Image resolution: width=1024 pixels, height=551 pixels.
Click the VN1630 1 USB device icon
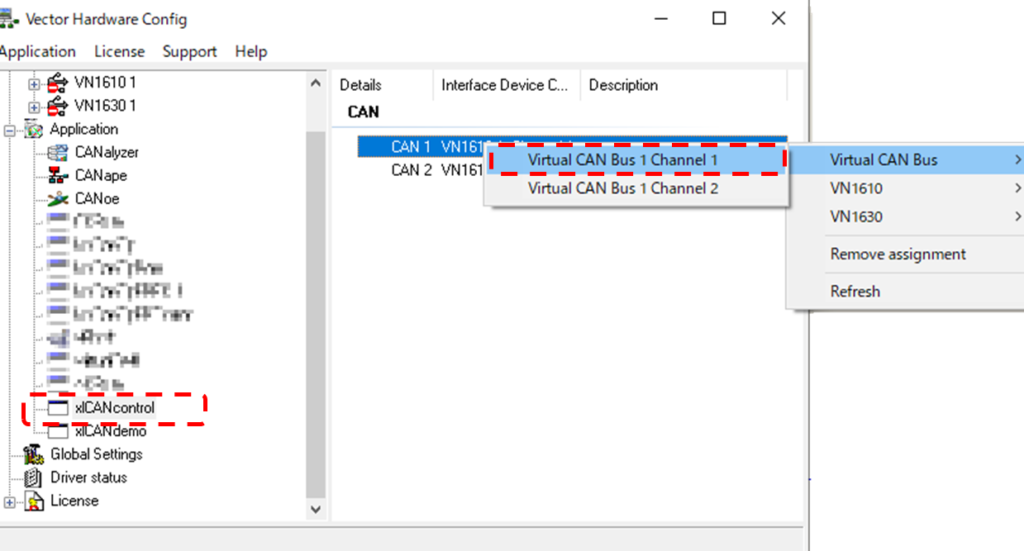(x=58, y=105)
